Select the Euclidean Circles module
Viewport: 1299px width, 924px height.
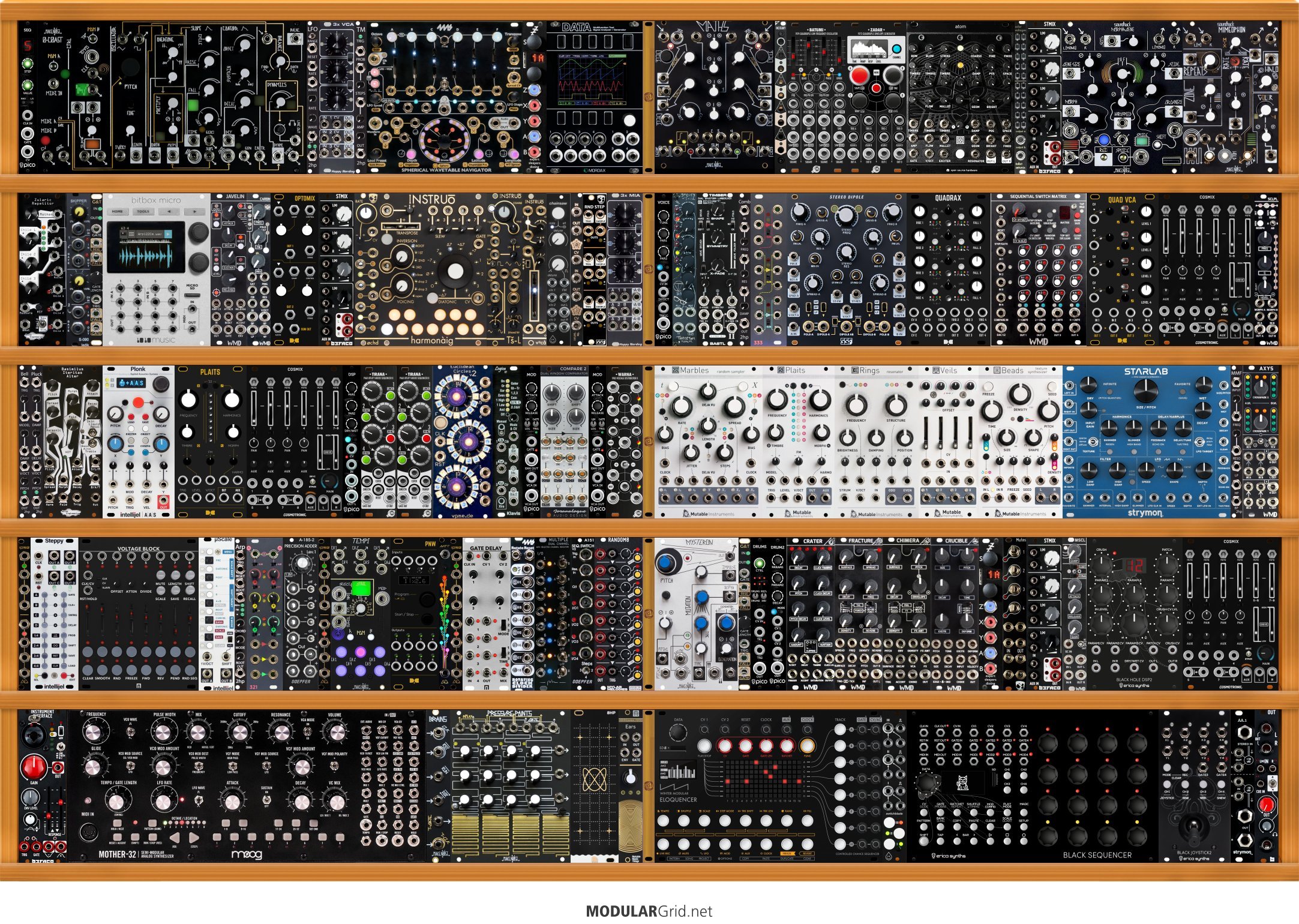(x=463, y=442)
